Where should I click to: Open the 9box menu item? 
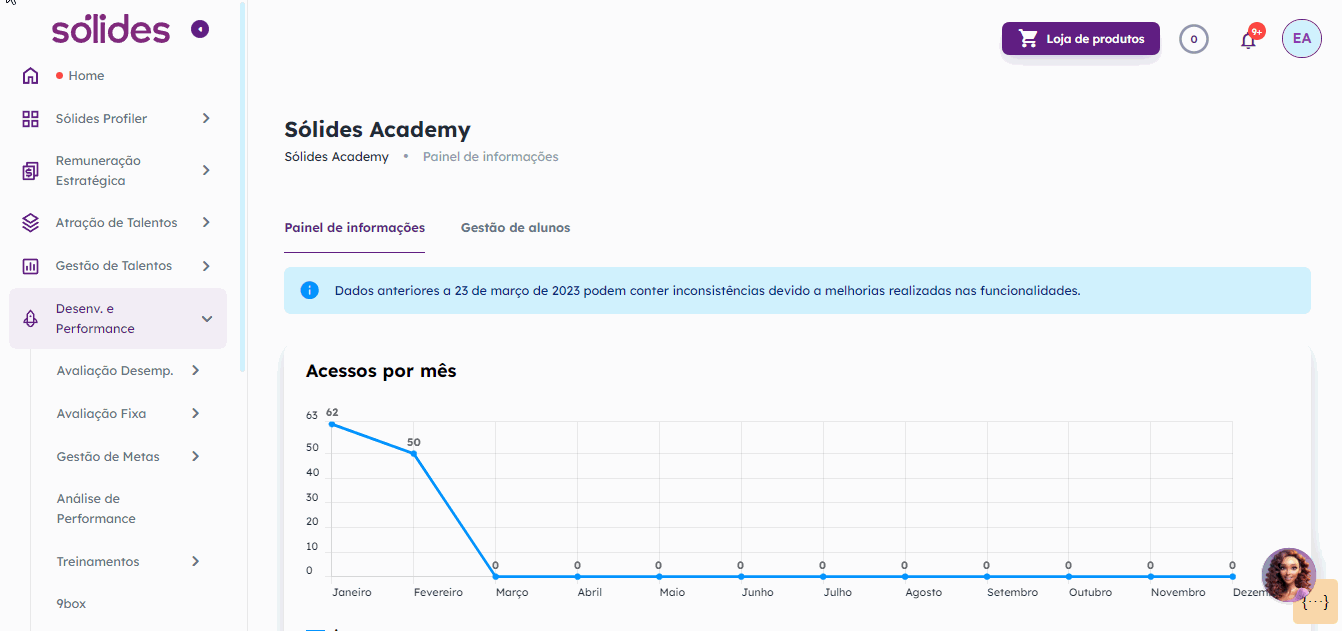coord(72,604)
